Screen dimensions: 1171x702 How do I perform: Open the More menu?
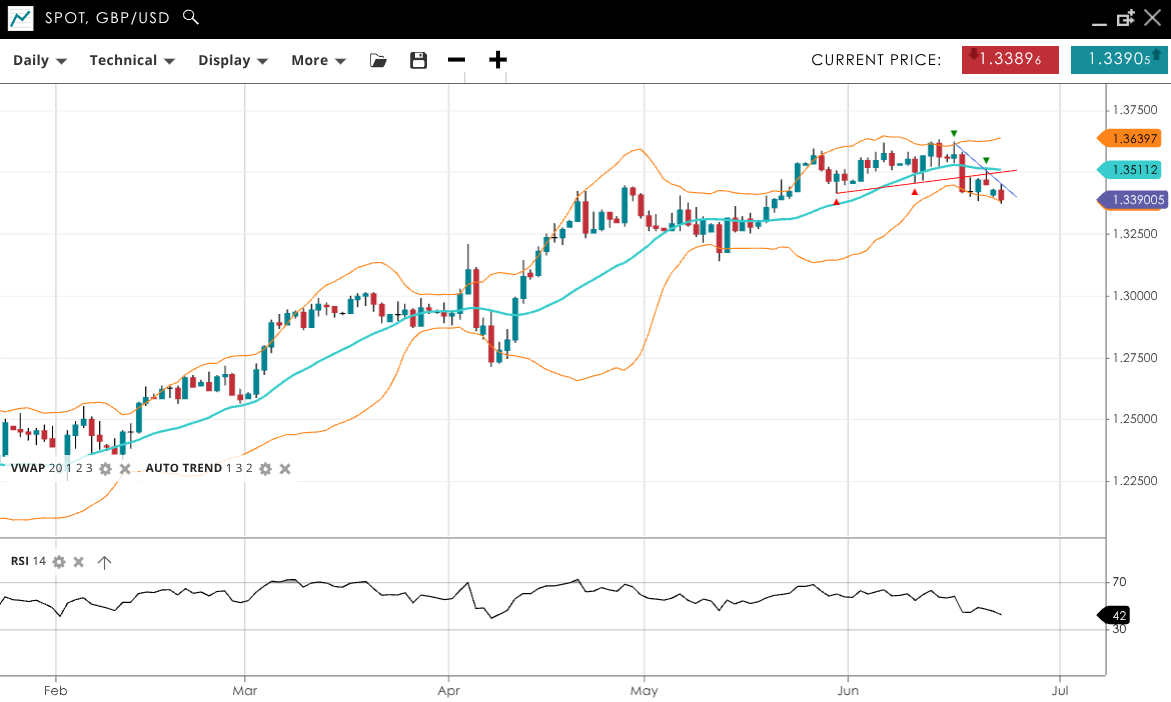pyautogui.click(x=318, y=60)
